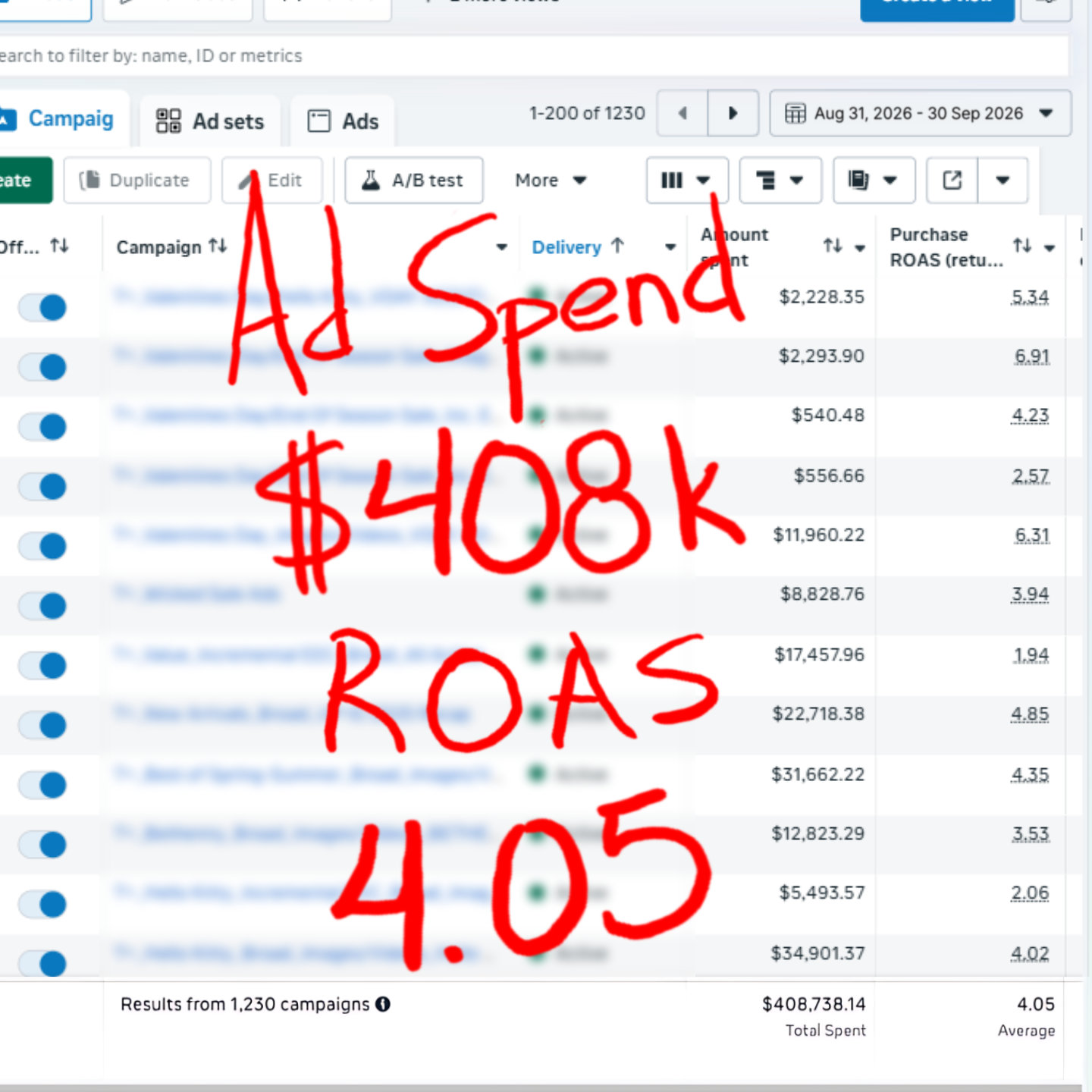Switch to the Ads tab

point(343,121)
